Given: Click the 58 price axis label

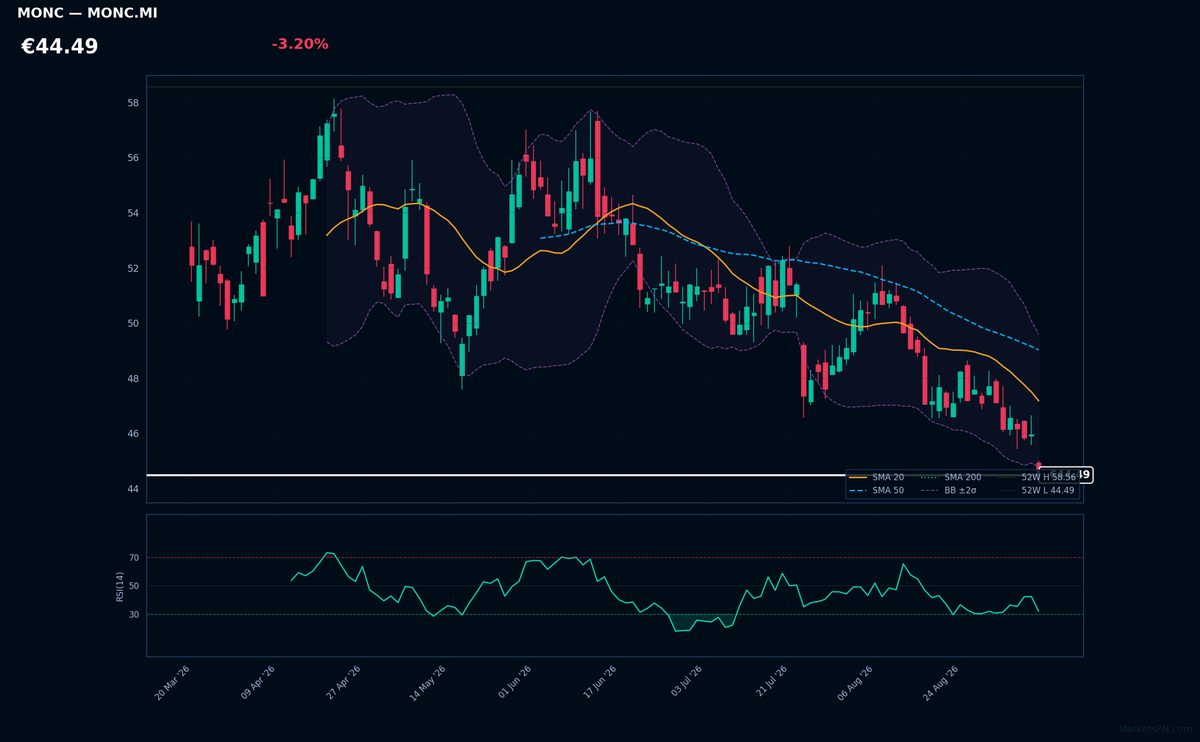Looking at the screenshot, I should pyautogui.click(x=133, y=103).
